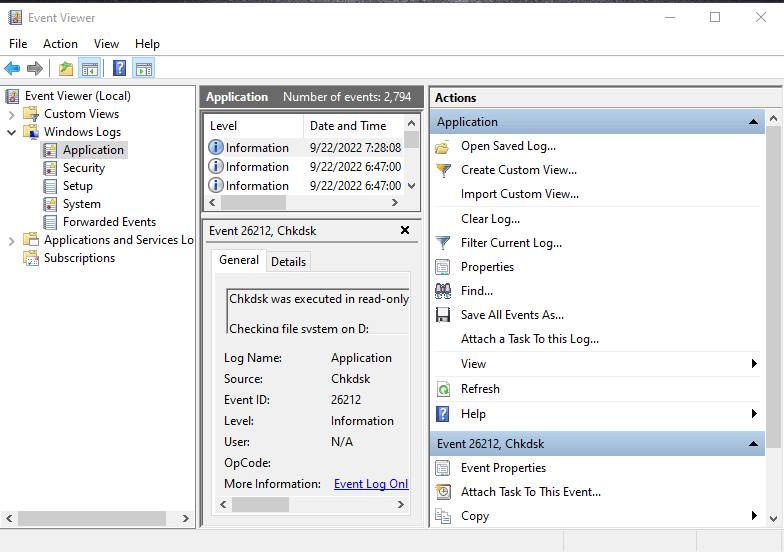Click the Back arrow toolbar icon

tap(12, 68)
